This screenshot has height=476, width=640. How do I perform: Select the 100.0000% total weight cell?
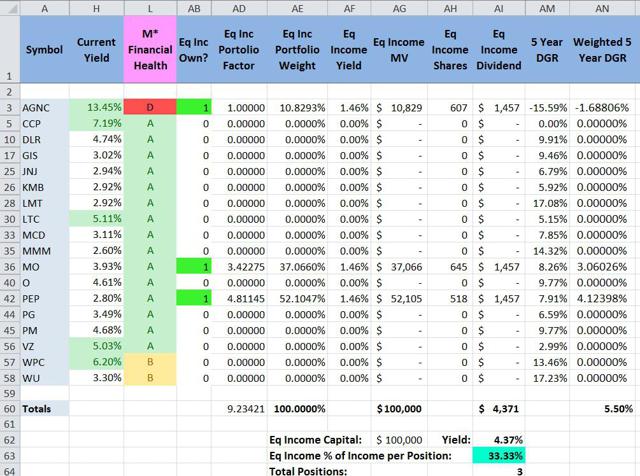(297, 409)
